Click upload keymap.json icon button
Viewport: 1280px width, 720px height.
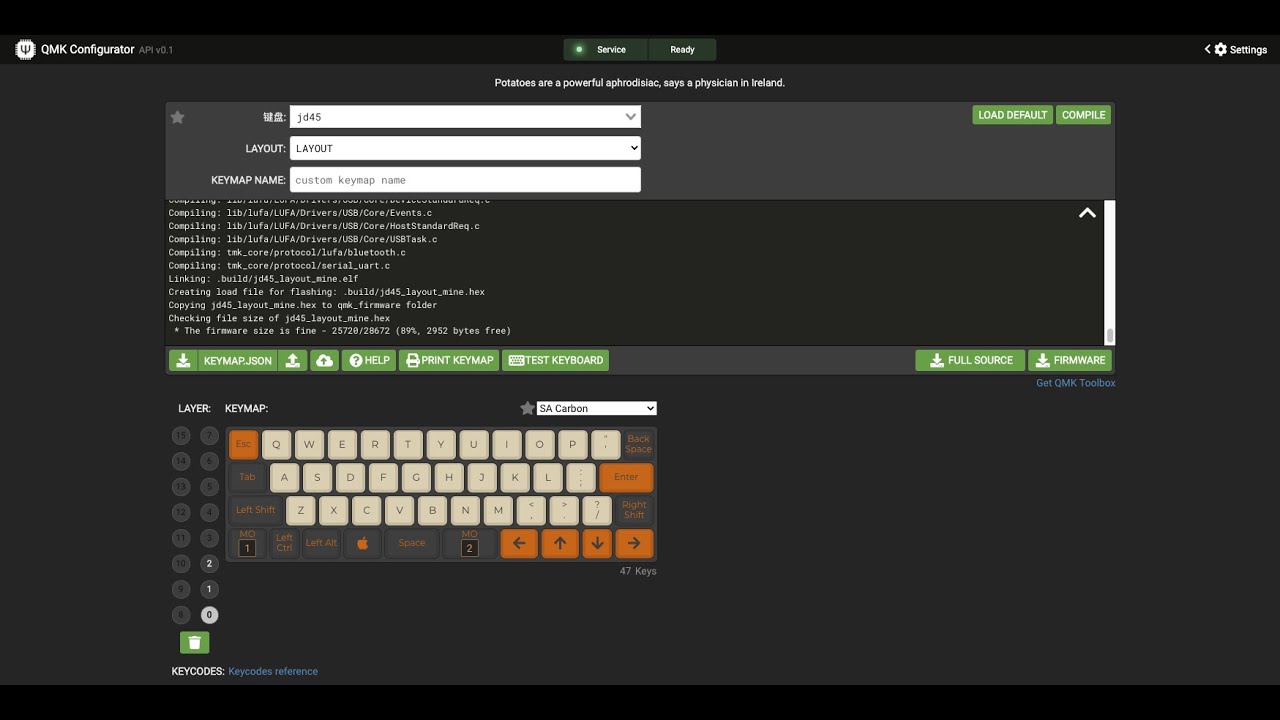click(293, 360)
